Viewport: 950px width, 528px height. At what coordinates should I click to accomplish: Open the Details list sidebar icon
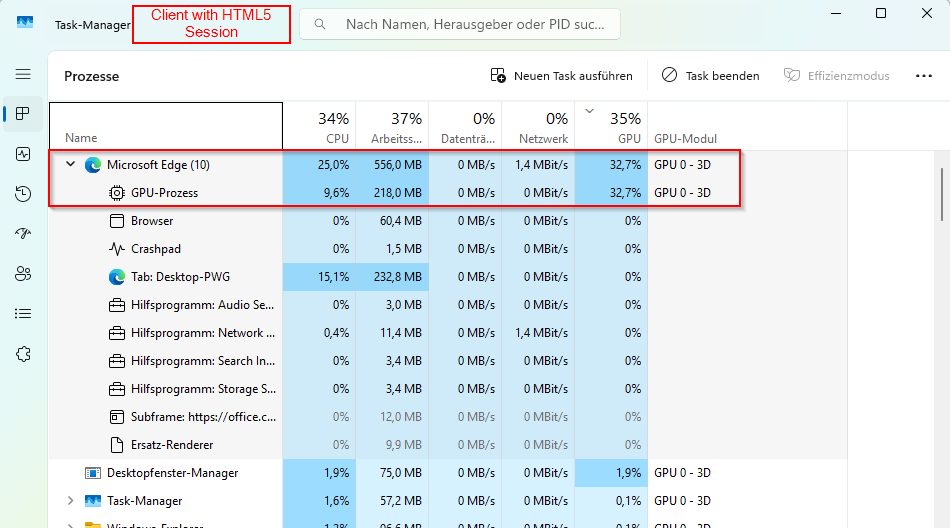(x=23, y=314)
